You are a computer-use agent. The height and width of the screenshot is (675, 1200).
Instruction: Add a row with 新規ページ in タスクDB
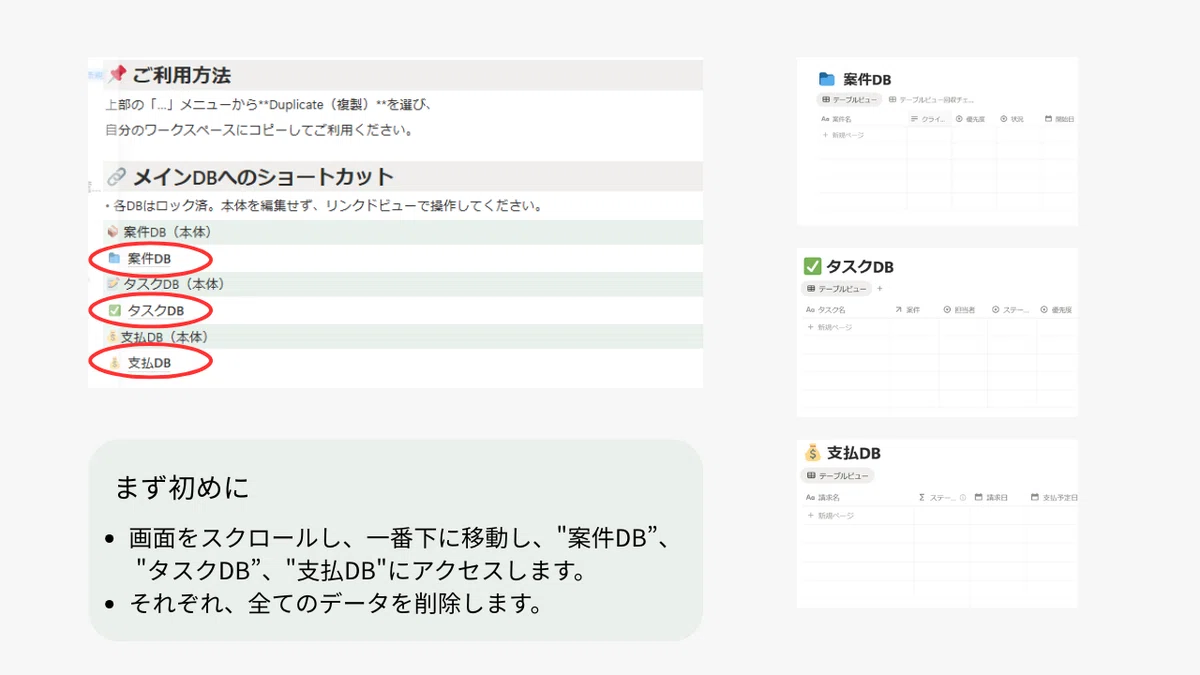tap(830, 327)
